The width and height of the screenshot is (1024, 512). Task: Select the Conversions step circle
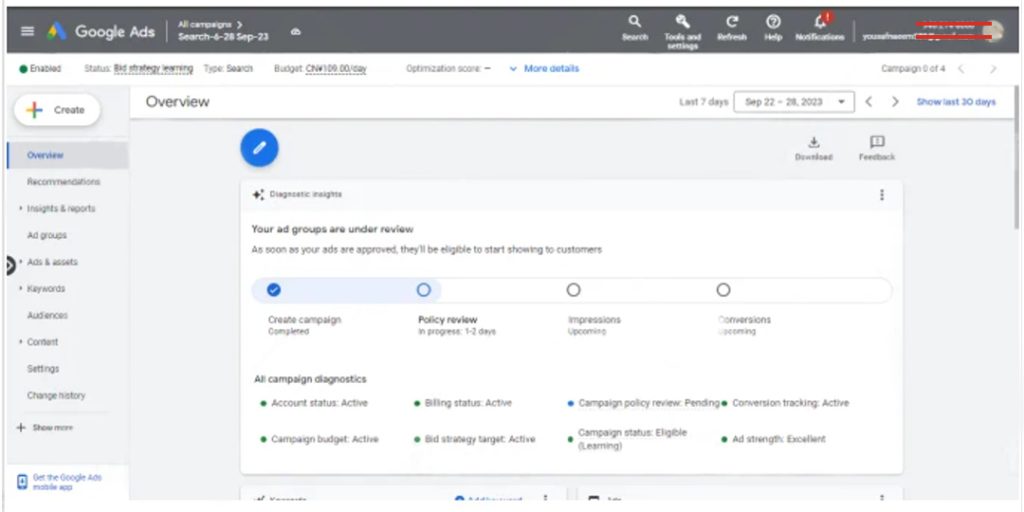723,290
